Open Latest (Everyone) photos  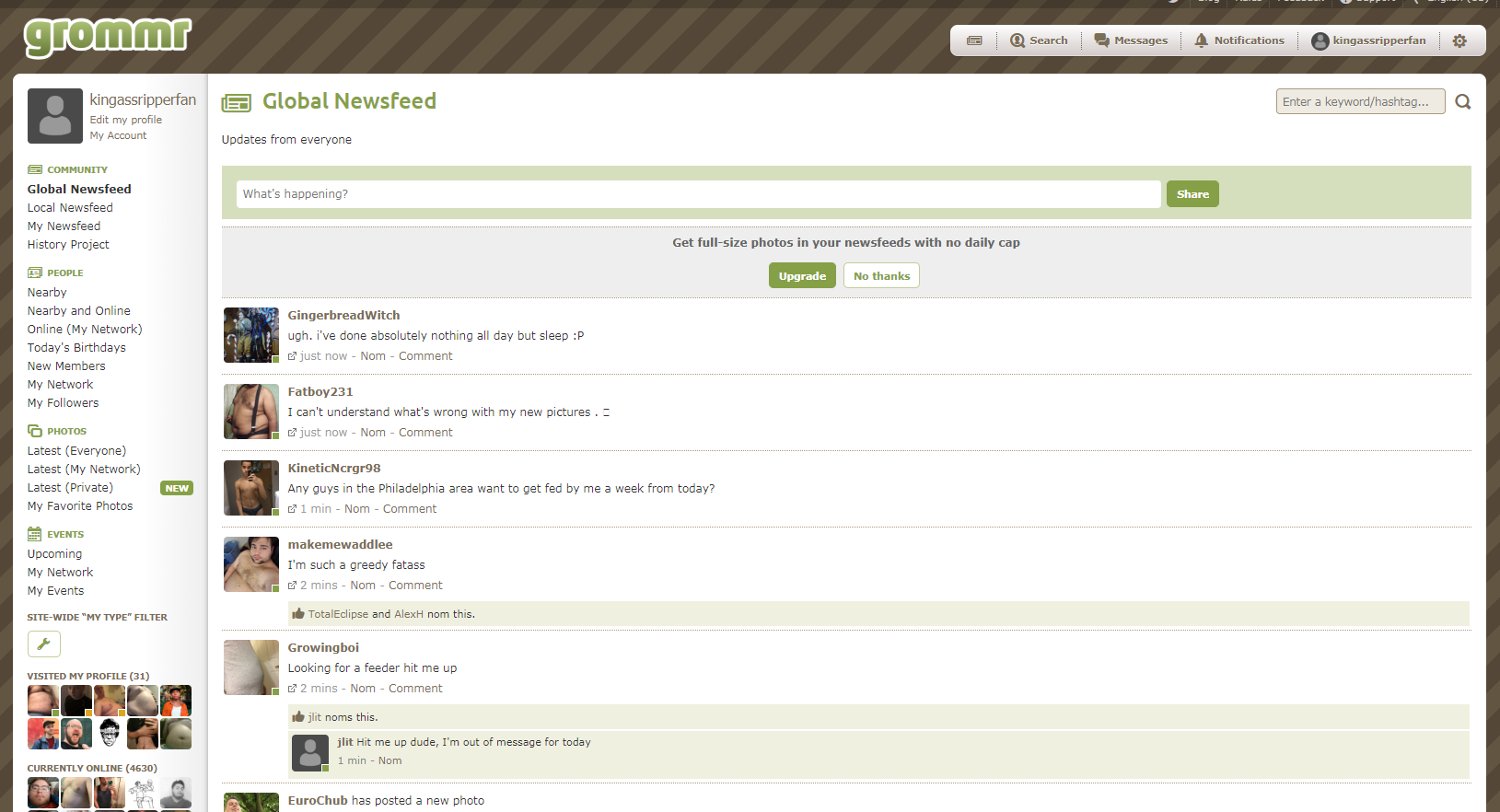76,451
